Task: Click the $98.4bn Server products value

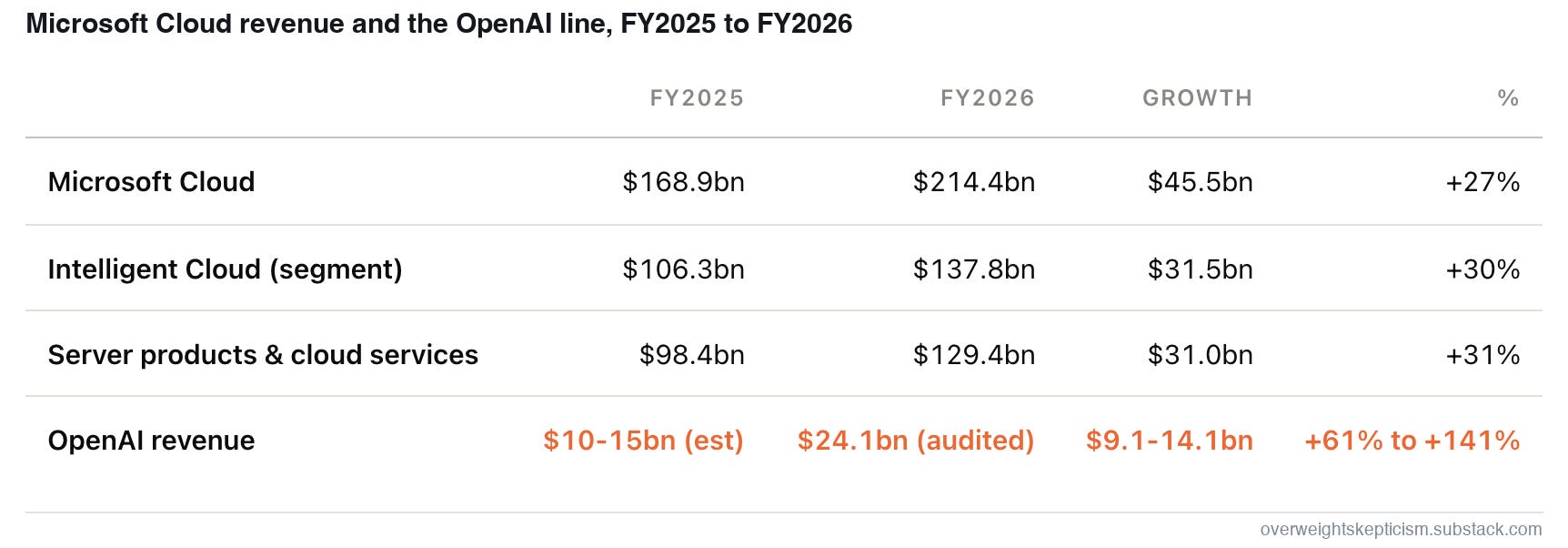Action: (692, 355)
